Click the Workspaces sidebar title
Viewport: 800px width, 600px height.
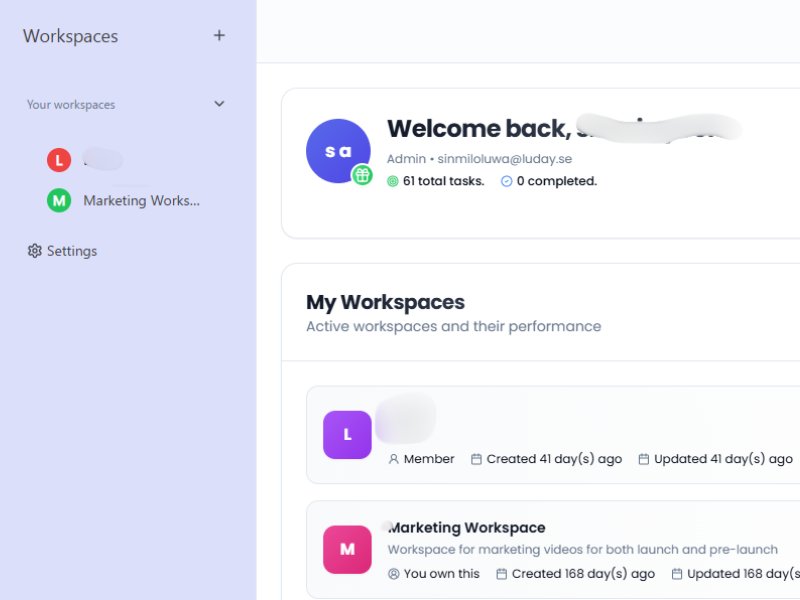70,36
